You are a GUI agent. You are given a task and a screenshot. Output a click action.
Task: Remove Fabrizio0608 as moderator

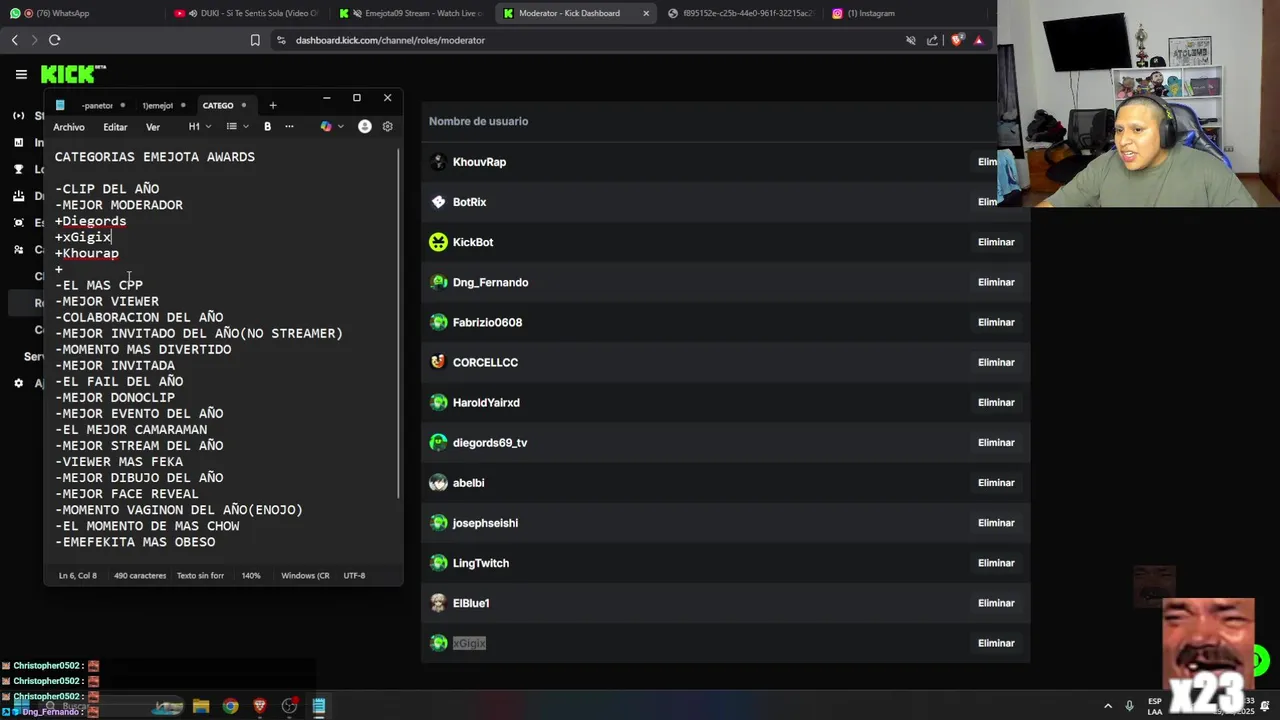coord(996,322)
